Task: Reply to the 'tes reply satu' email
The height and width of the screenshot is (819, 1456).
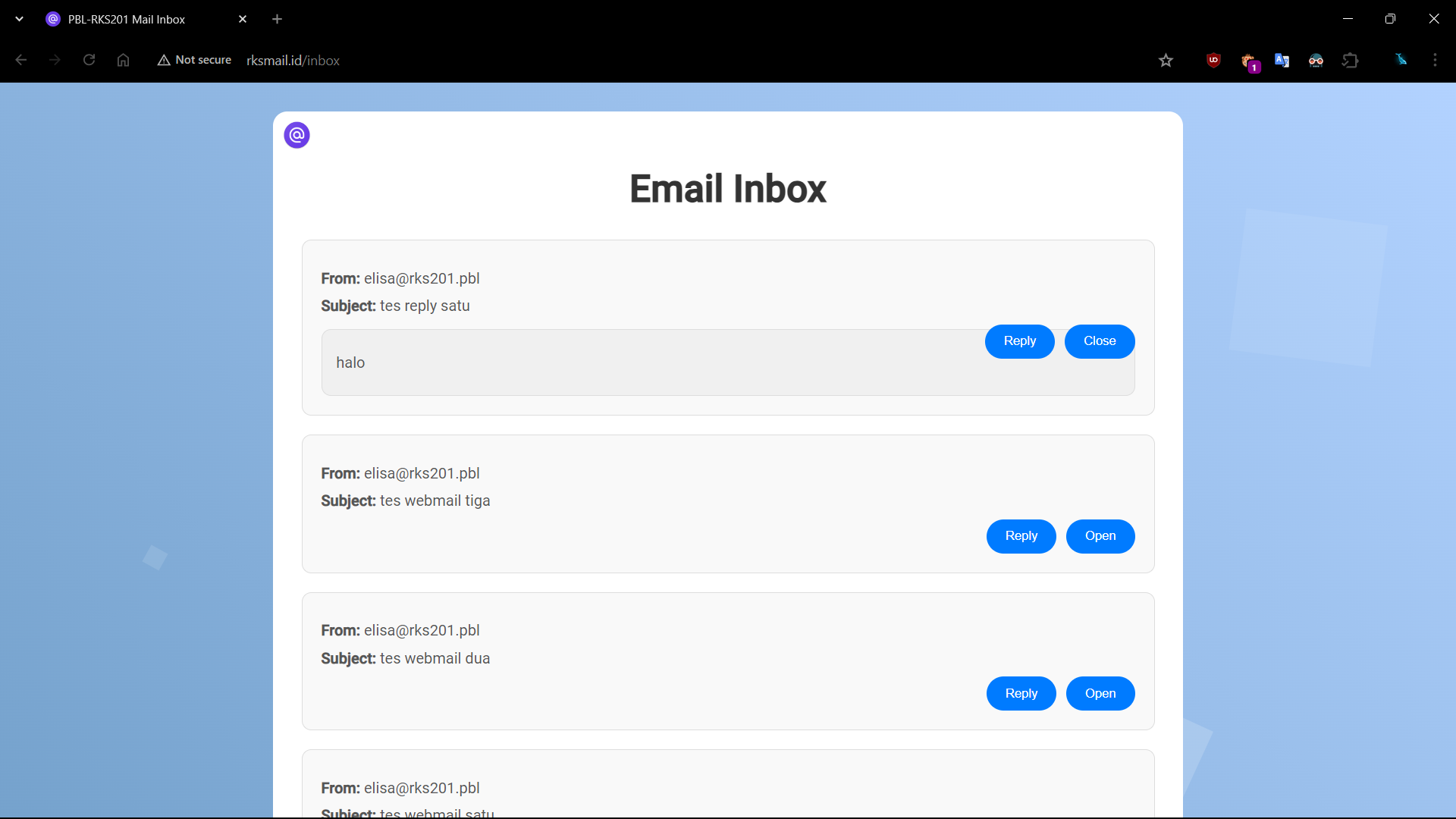Action: coord(1021,341)
